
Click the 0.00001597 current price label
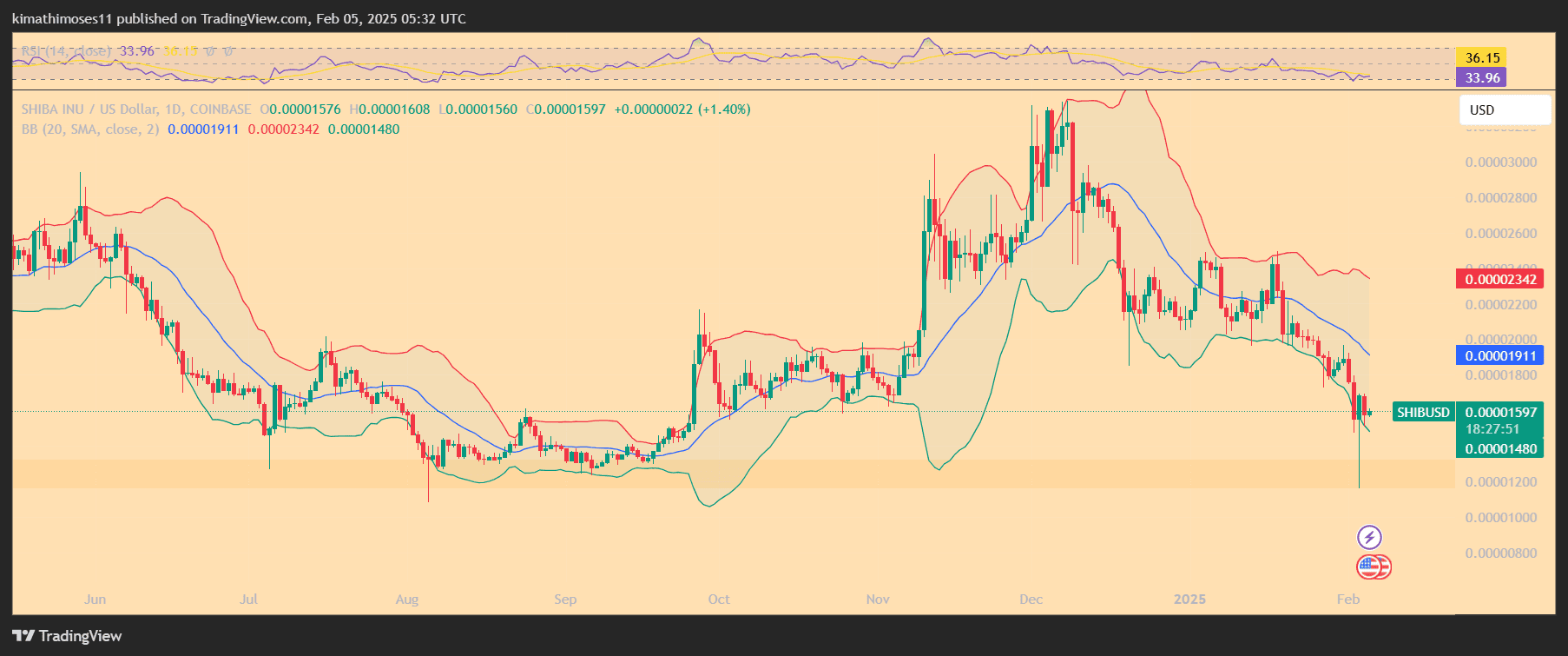pyautogui.click(x=1499, y=412)
